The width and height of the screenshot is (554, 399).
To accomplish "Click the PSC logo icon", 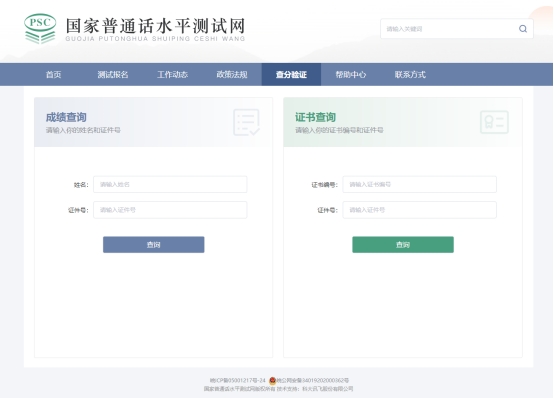I will [40, 28].
